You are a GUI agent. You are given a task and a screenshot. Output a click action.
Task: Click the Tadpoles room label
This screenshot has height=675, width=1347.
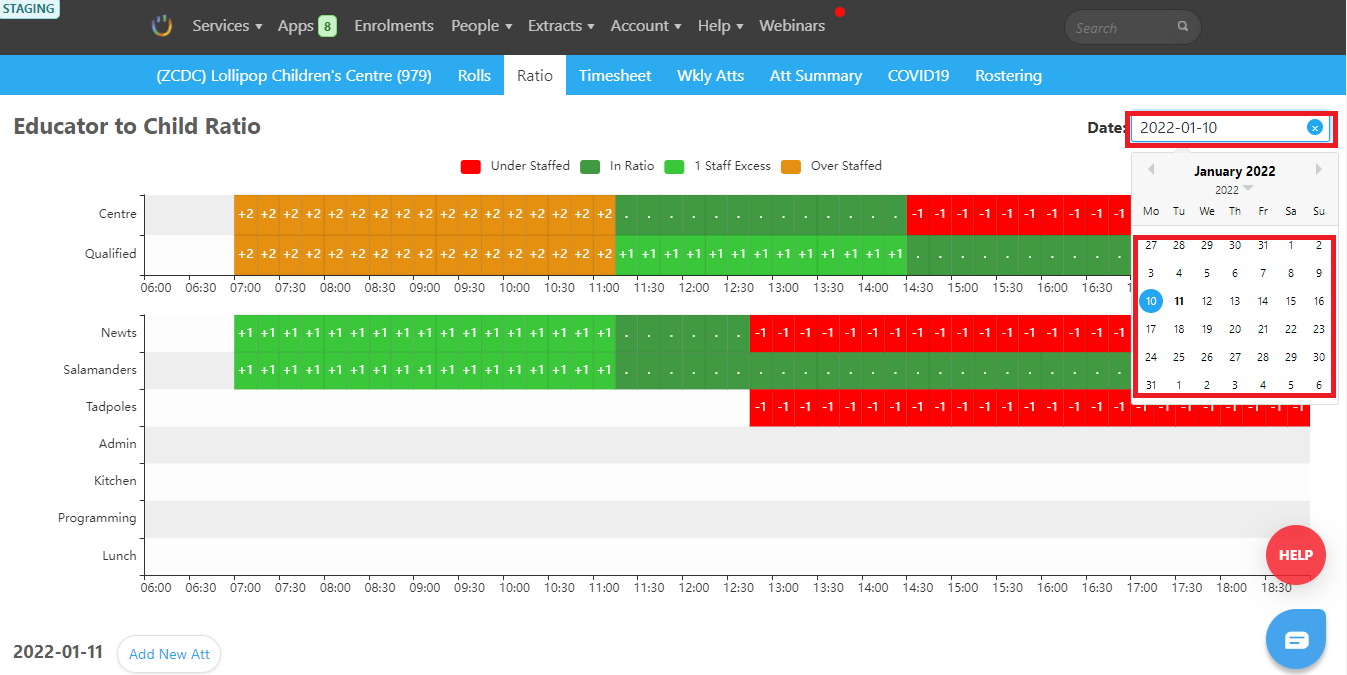pyautogui.click(x=111, y=407)
